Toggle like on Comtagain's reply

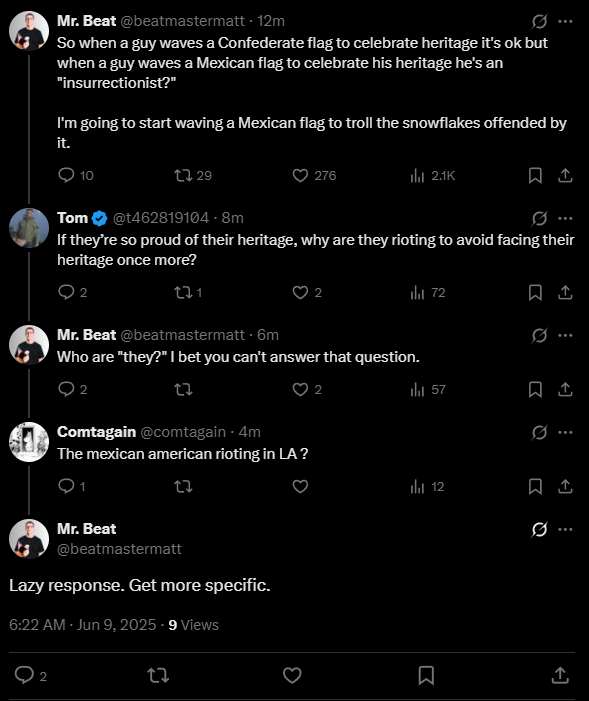pyautogui.click(x=300, y=486)
